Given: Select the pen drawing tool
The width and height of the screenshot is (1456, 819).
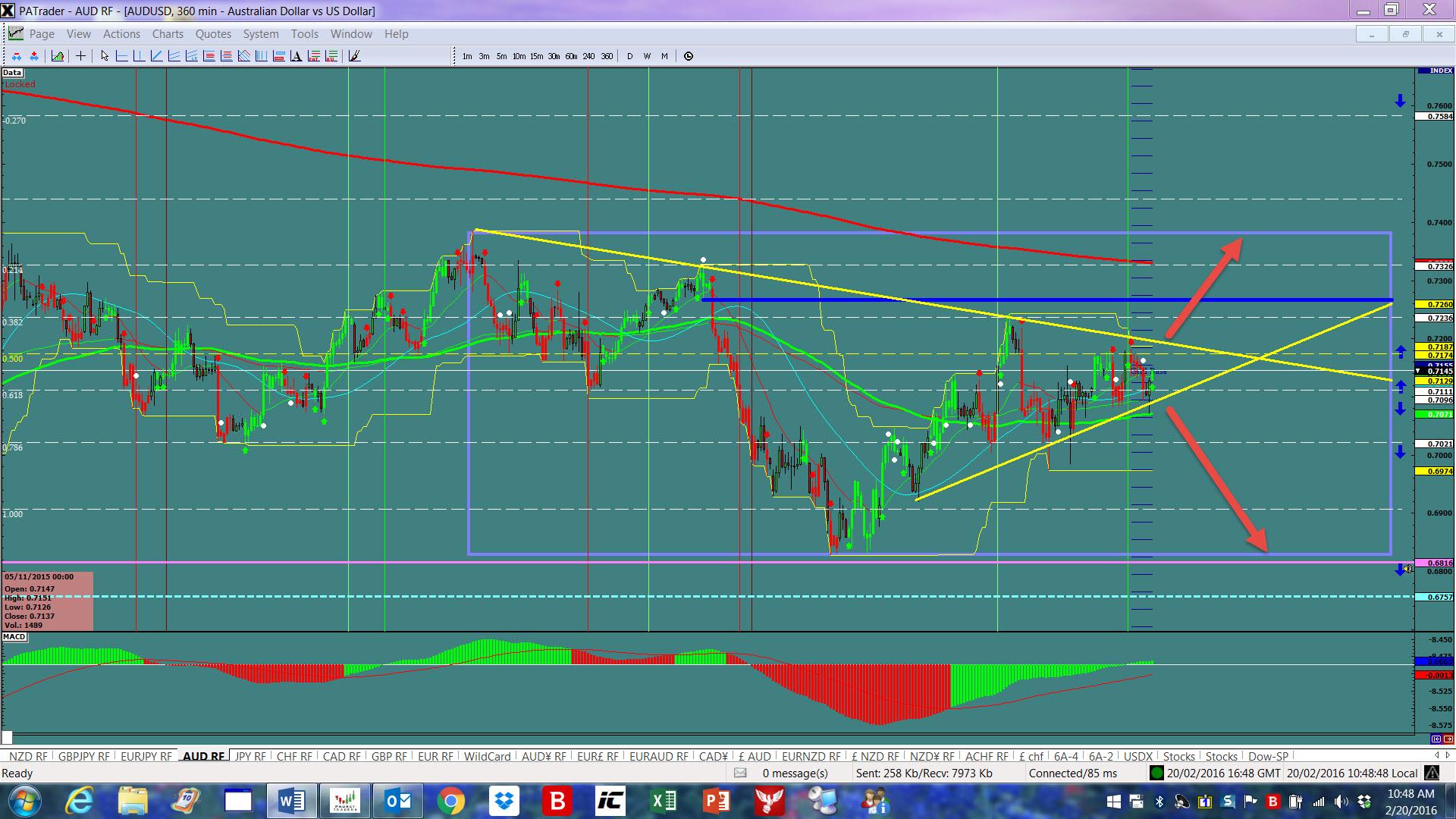Looking at the screenshot, I should coord(354,56).
